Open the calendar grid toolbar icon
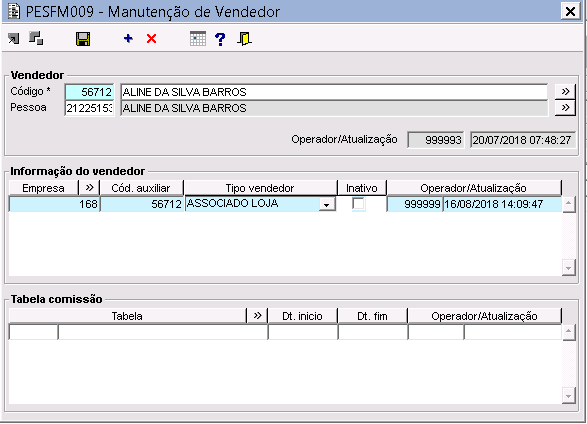Image resolution: width=587 pixels, height=424 pixels. pos(198,39)
